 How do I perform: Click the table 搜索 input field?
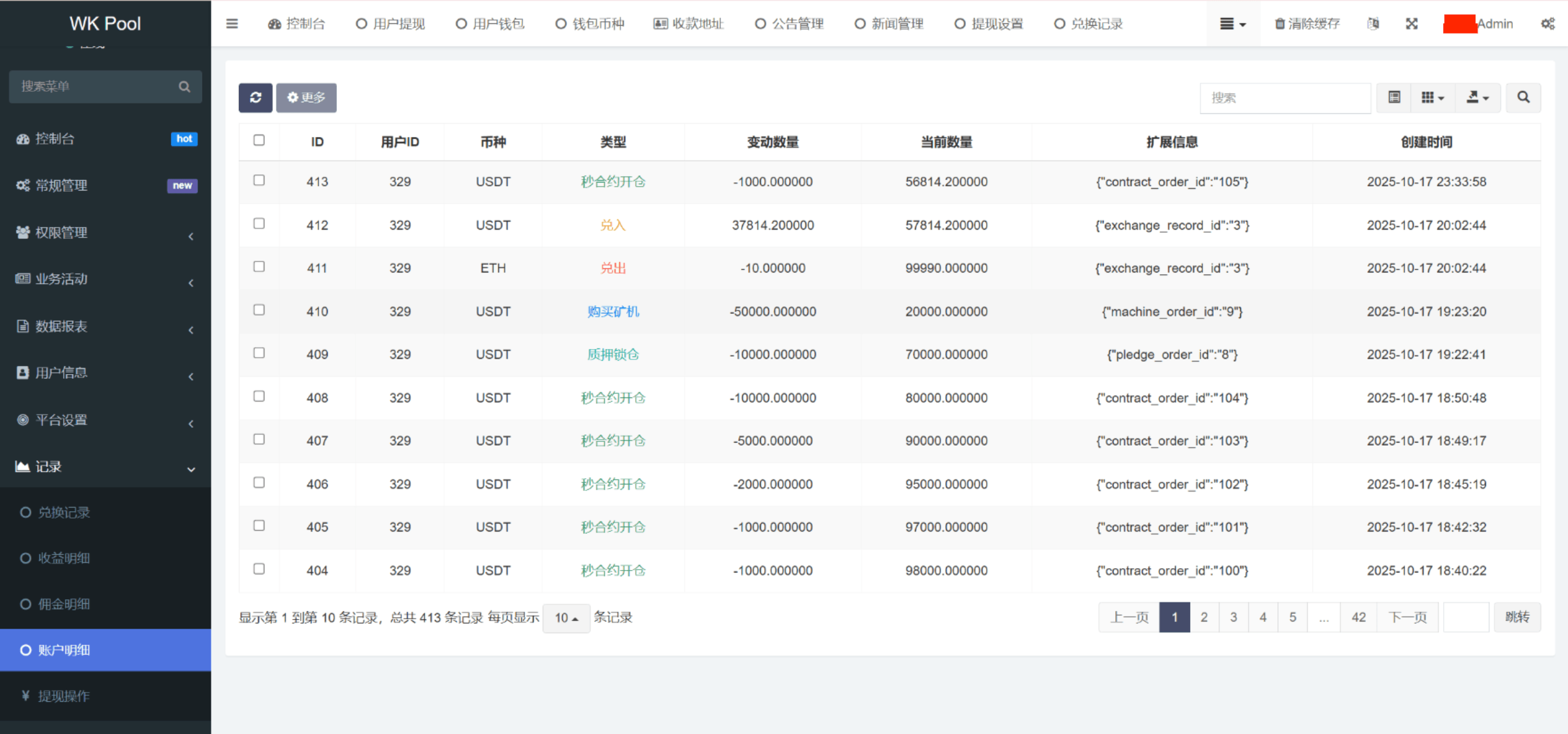tap(1285, 98)
